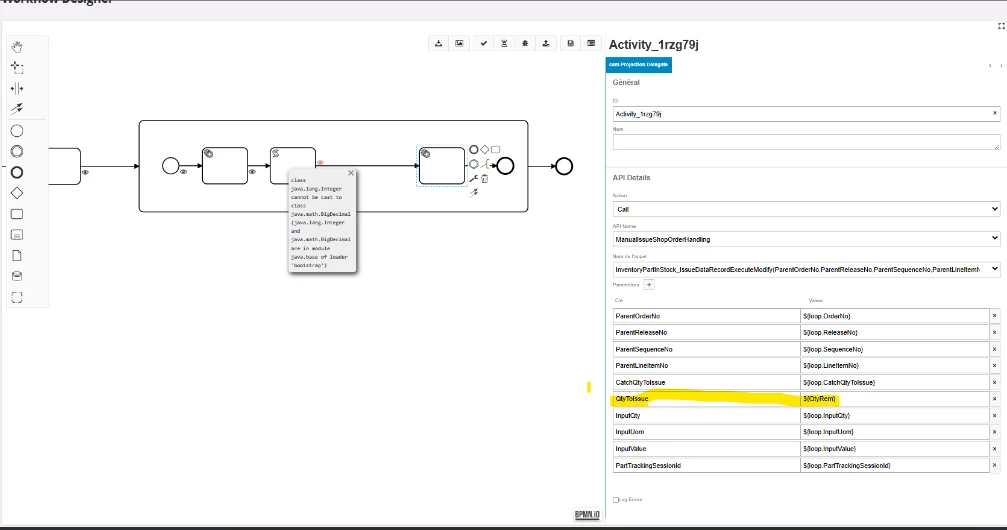The image size is (1007, 530).
Task: Pick the global connect tool in palette
Action: pyautogui.click(x=17, y=109)
